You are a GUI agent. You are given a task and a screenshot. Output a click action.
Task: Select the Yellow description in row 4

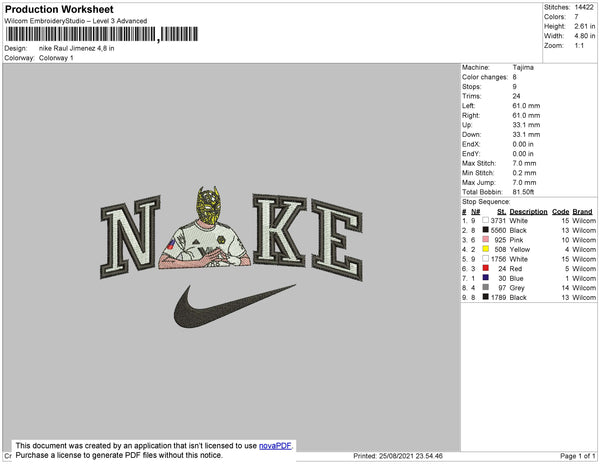[x=520, y=249]
